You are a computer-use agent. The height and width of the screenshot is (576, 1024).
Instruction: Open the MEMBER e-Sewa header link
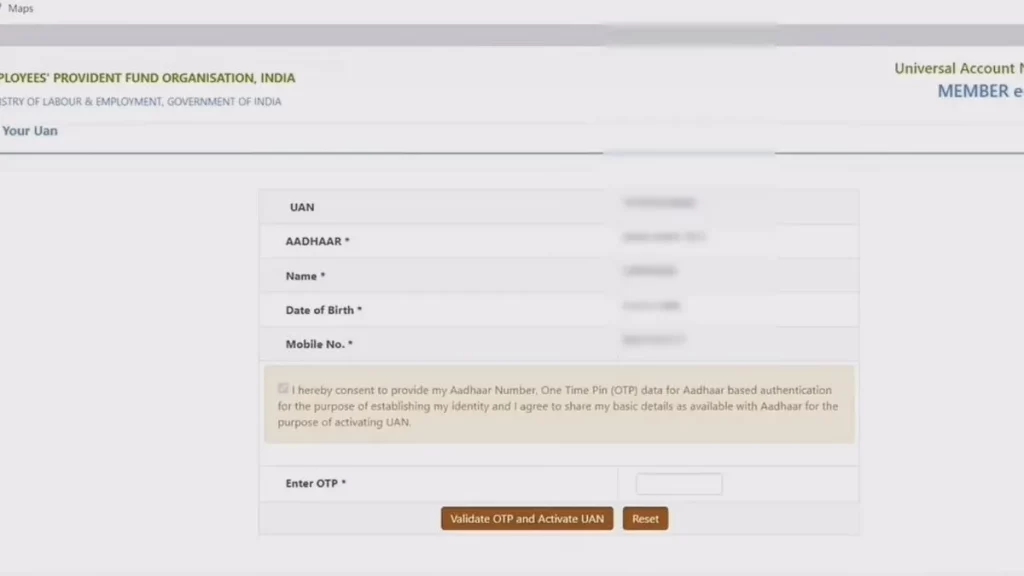[980, 91]
